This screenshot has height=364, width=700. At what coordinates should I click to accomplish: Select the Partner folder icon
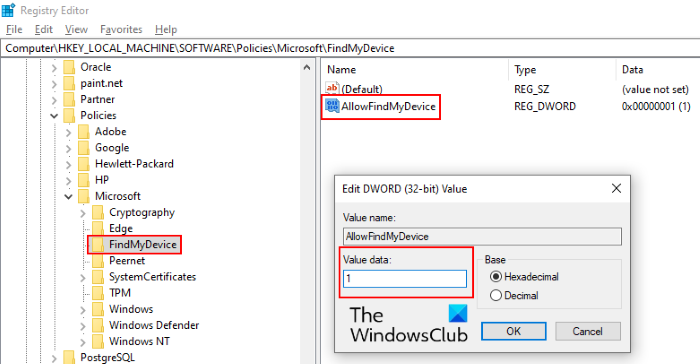[69, 99]
